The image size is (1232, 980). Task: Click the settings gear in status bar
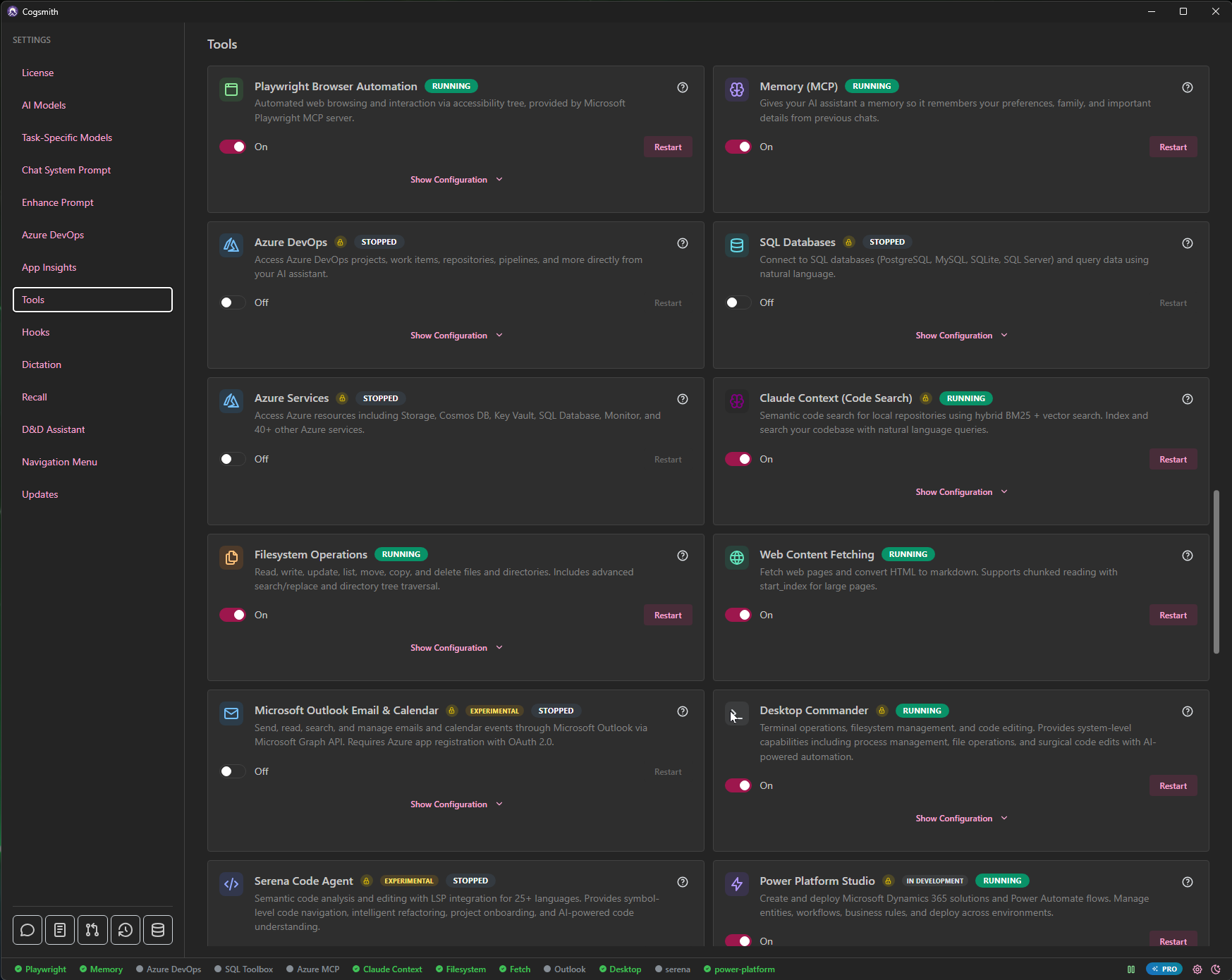[1197, 969]
